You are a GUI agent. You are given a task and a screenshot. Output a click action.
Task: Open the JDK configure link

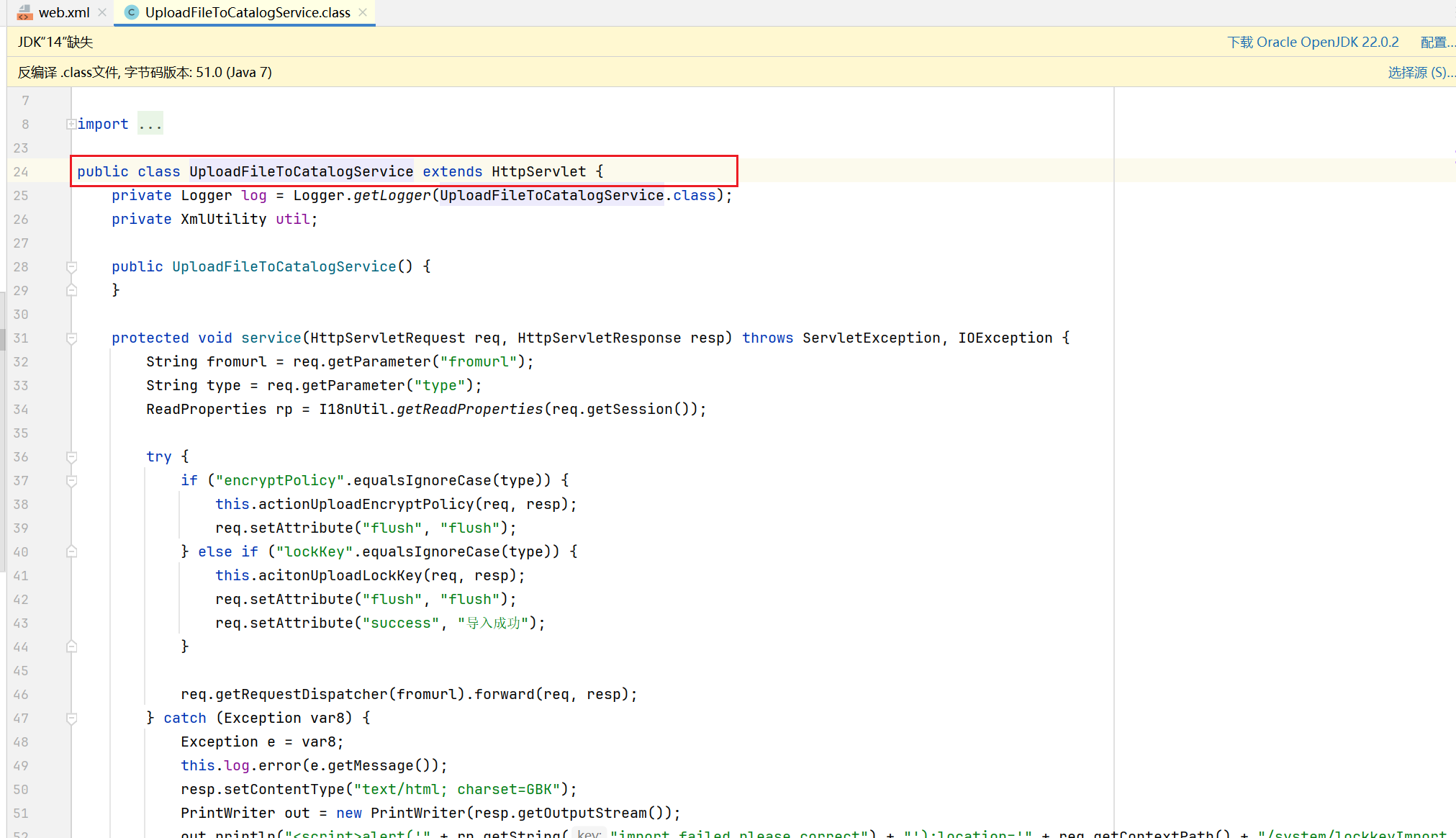coord(1436,42)
